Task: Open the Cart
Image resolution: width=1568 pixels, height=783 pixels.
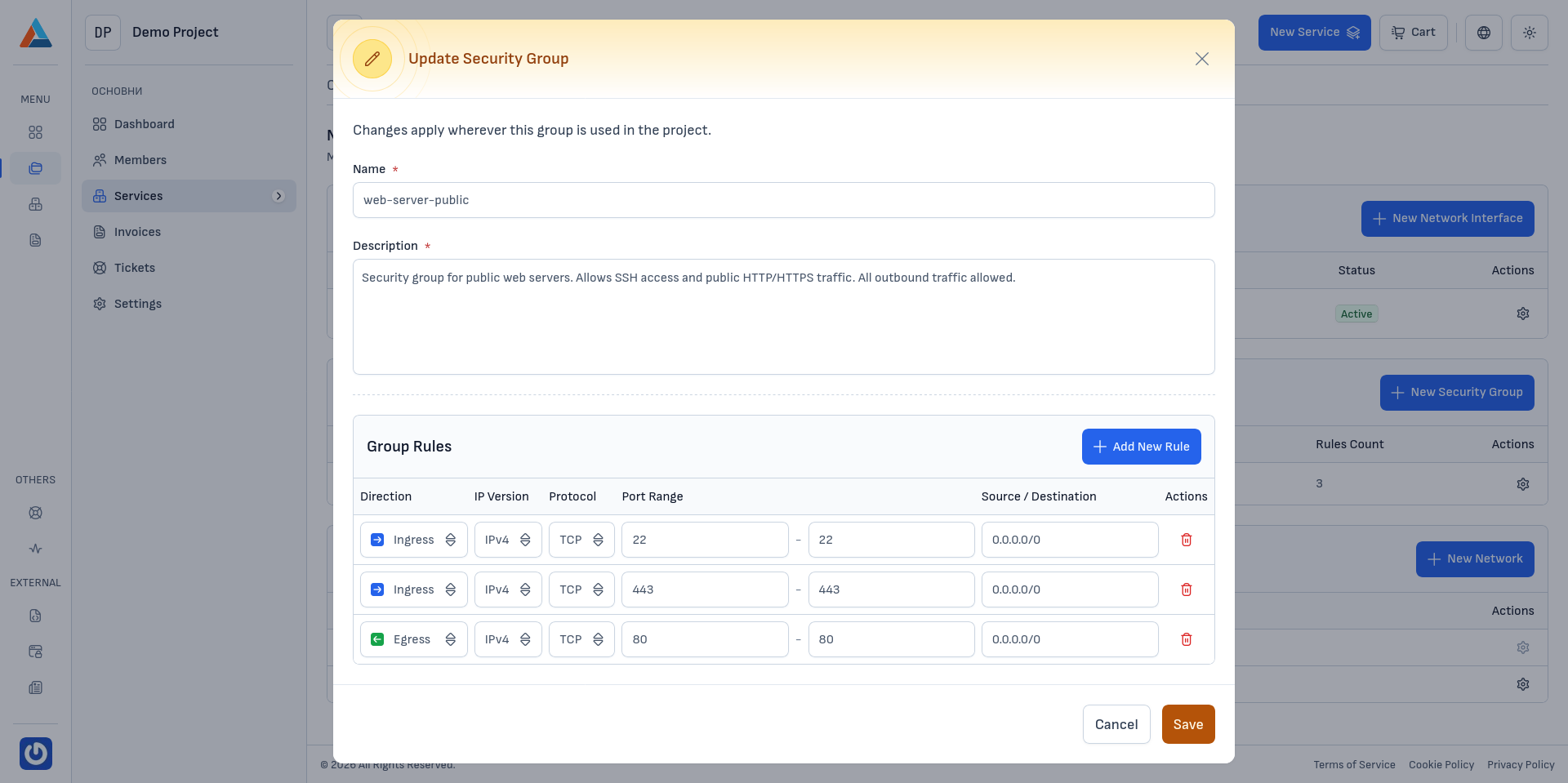Action: [x=1413, y=33]
